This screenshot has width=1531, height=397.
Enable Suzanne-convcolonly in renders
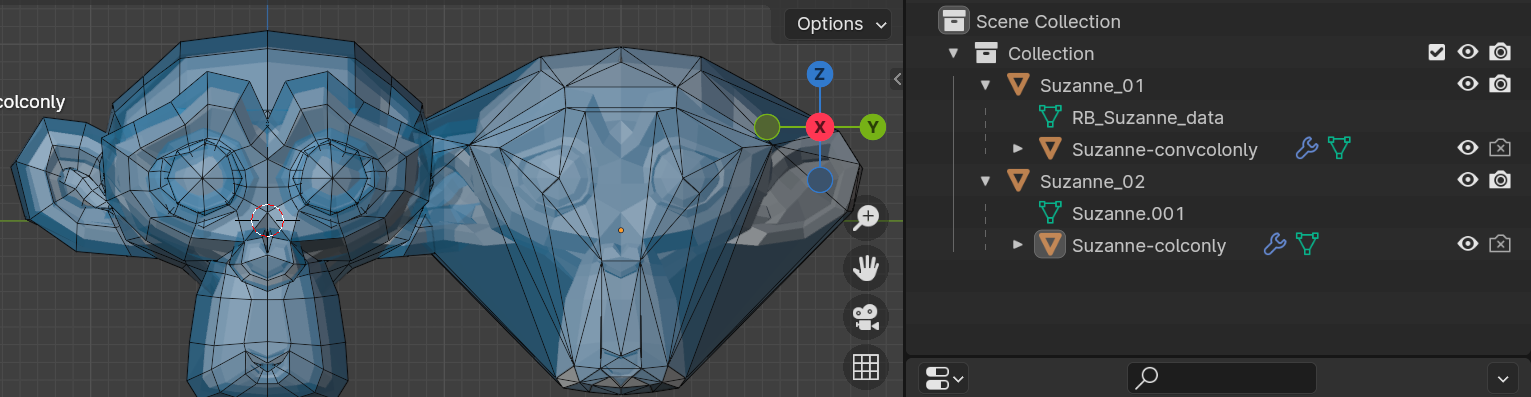click(1500, 148)
